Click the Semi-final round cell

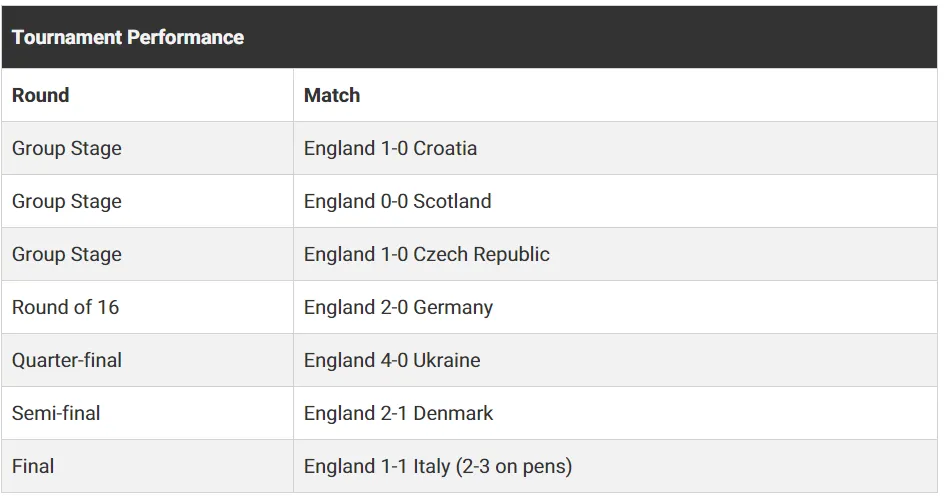coord(147,413)
